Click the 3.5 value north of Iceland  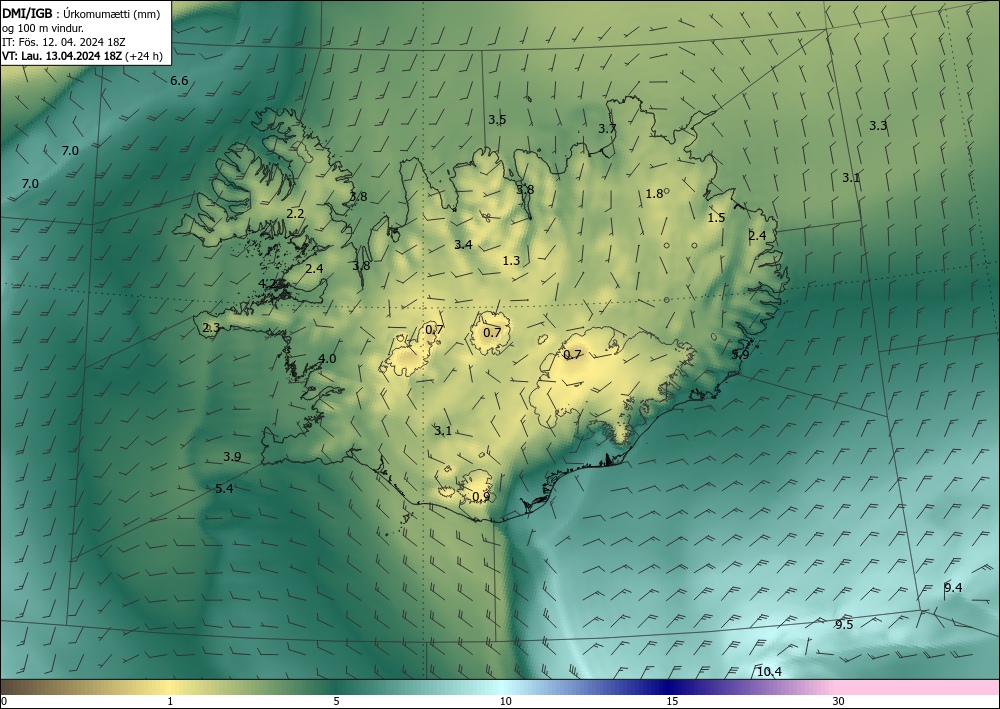[x=497, y=119]
